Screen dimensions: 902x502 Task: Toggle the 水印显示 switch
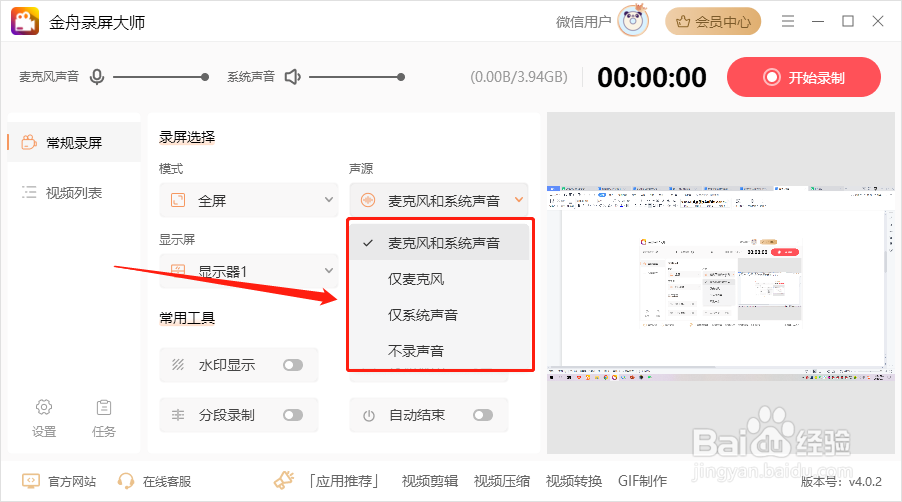pyautogui.click(x=293, y=365)
